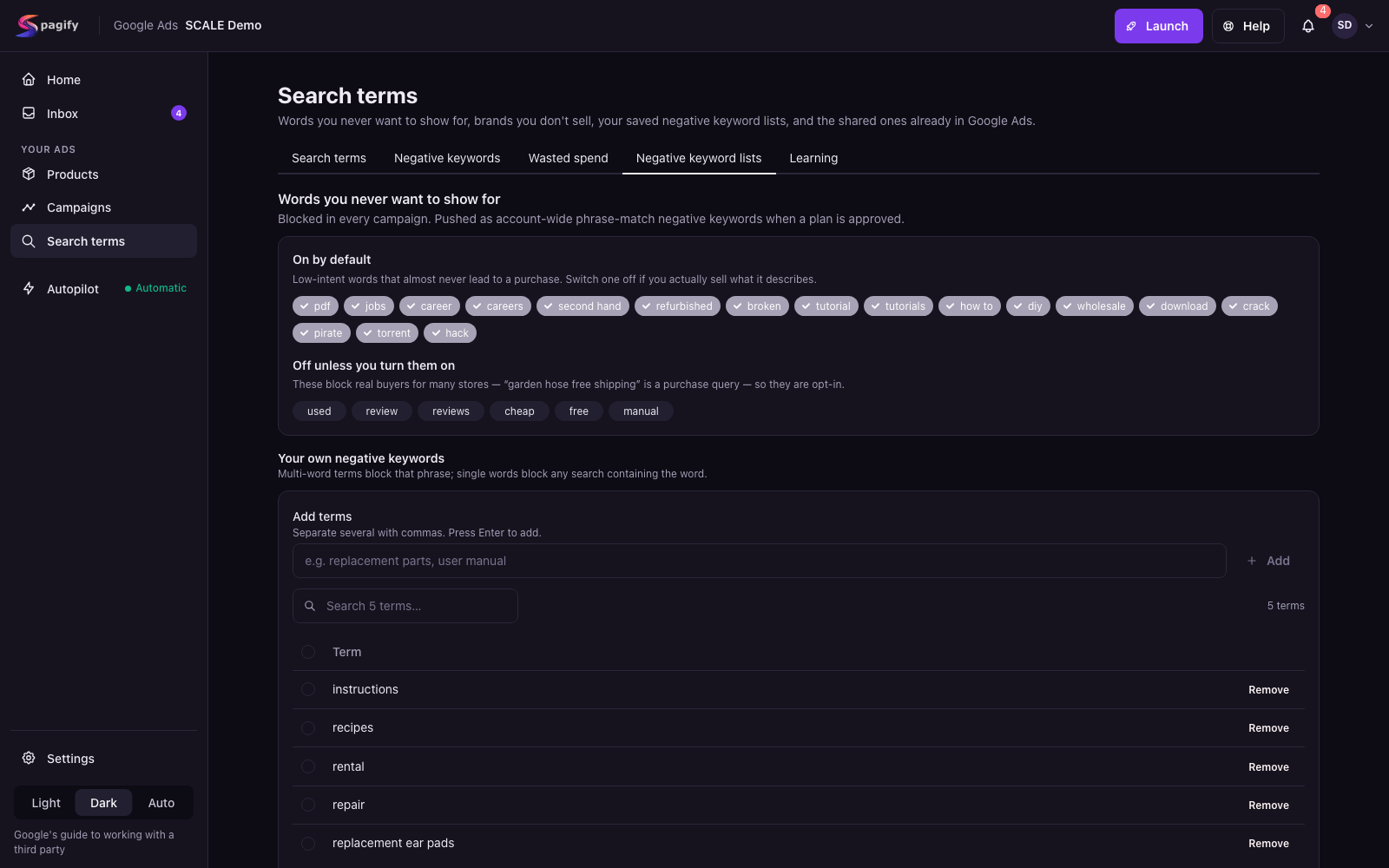Image resolution: width=1389 pixels, height=868 pixels.
Task: Switch to the Negative keywords tab
Action: pos(447,158)
